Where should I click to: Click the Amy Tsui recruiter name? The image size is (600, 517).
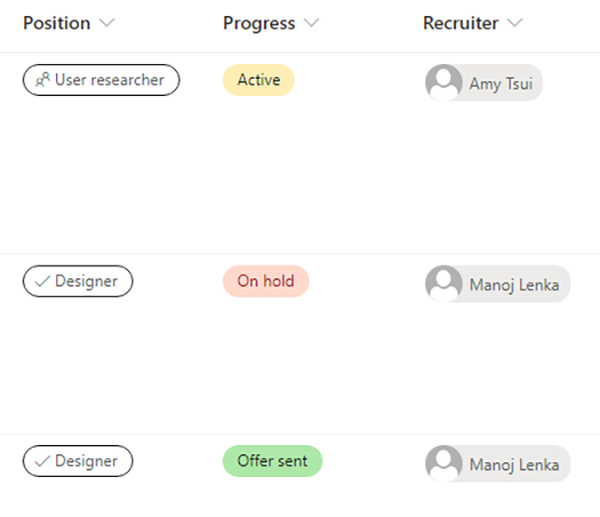pyautogui.click(x=501, y=83)
